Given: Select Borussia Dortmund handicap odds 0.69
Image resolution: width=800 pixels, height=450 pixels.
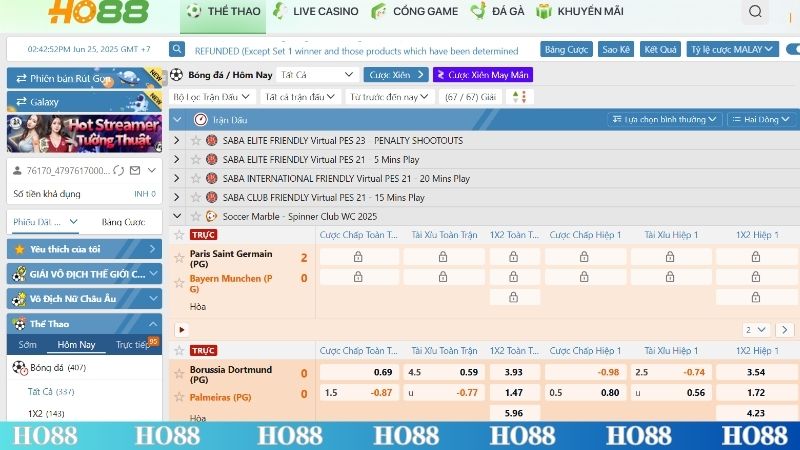Looking at the screenshot, I should click(358, 372).
